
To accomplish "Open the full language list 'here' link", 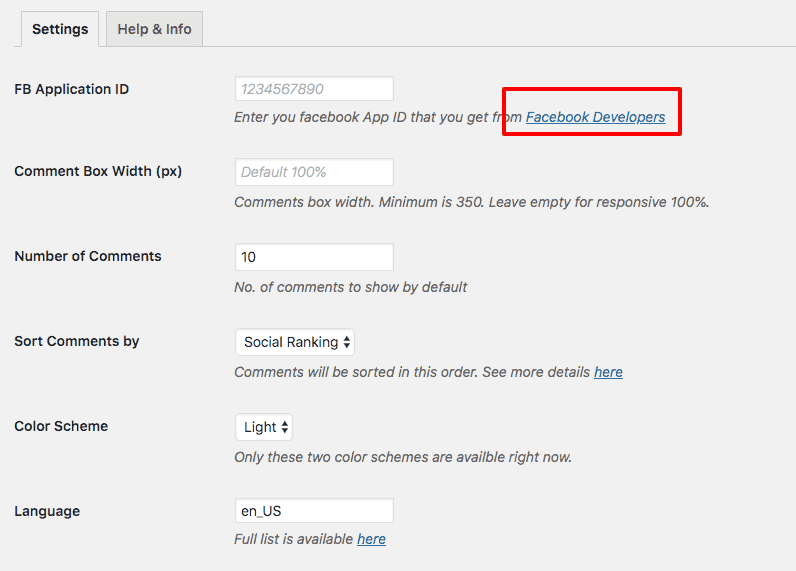I will pos(371,539).
